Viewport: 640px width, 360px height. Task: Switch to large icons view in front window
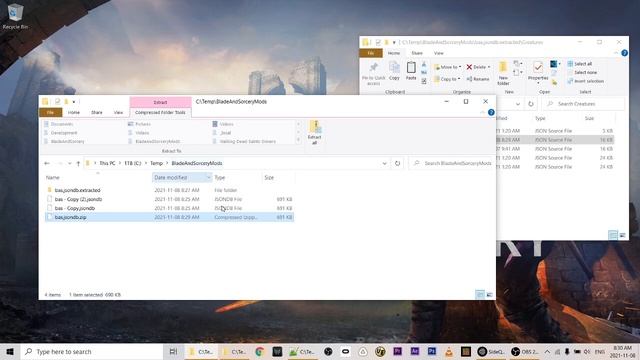[489, 294]
